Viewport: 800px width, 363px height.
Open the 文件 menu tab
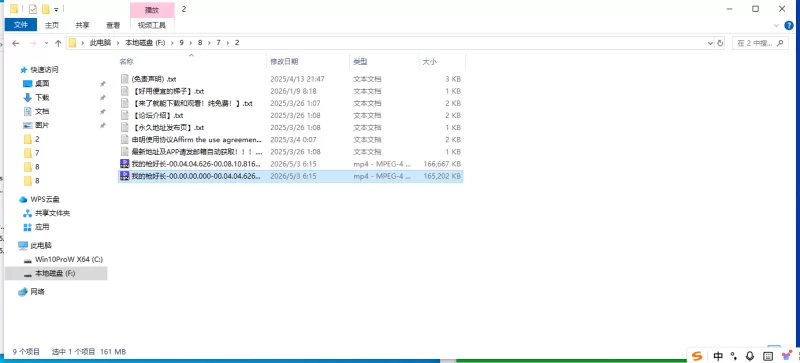coord(20,25)
